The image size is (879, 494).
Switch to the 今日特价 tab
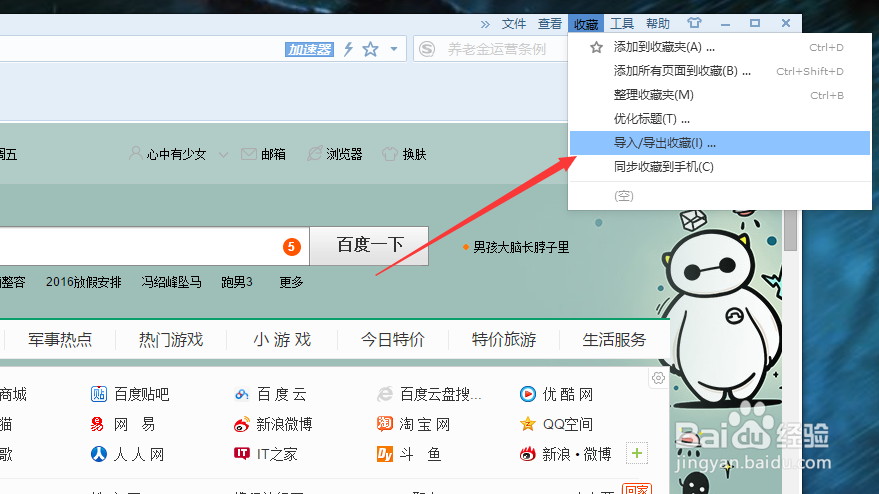pyautogui.click(x=393, y=340)
